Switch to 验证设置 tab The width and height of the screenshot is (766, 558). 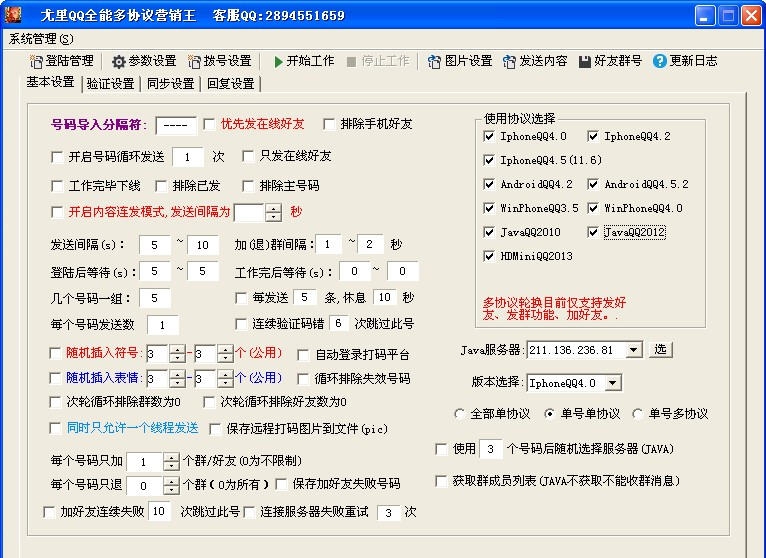pos(110,84)
